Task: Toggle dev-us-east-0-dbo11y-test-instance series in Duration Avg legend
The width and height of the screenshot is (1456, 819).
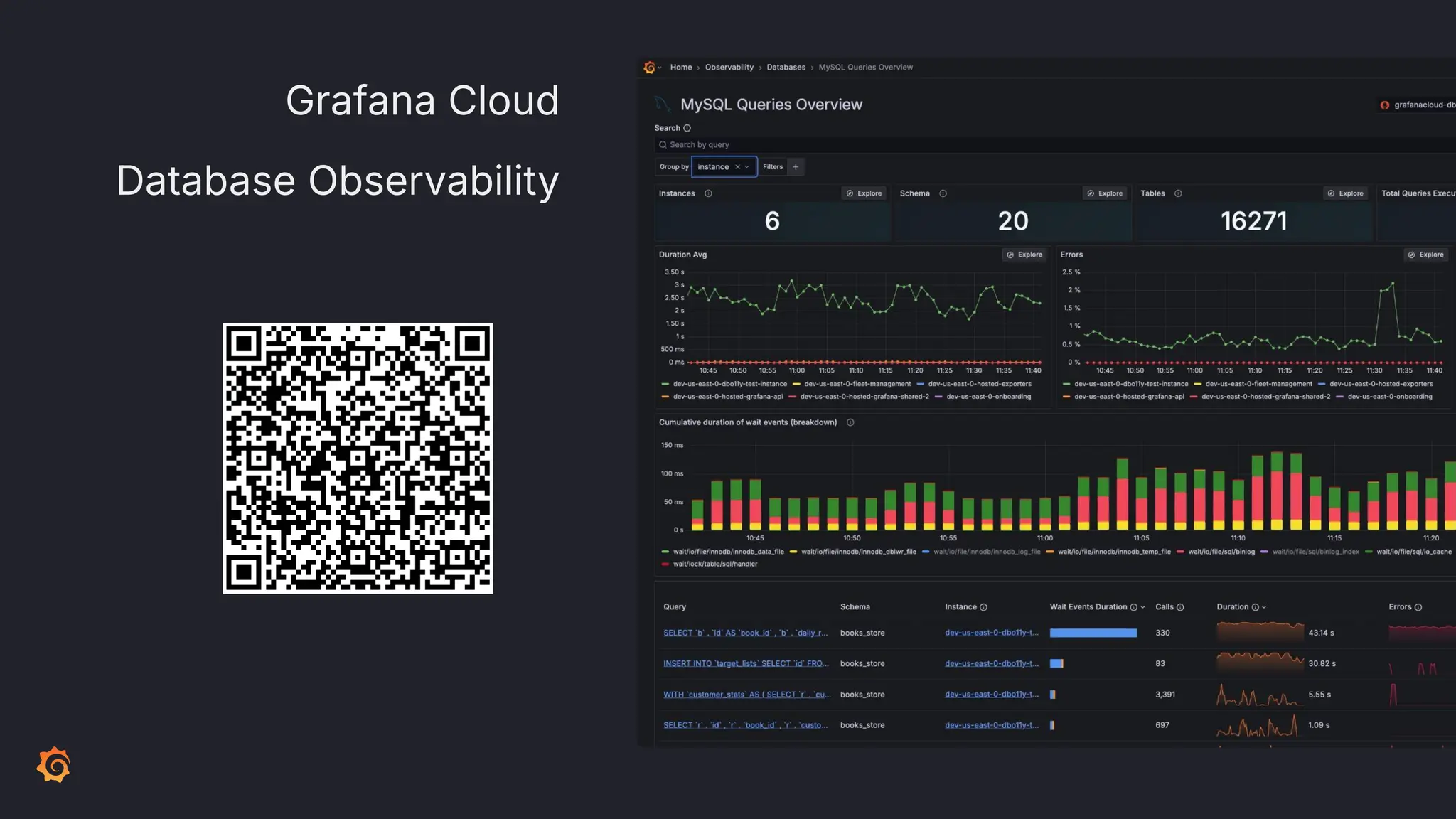Action: point(730,384)
